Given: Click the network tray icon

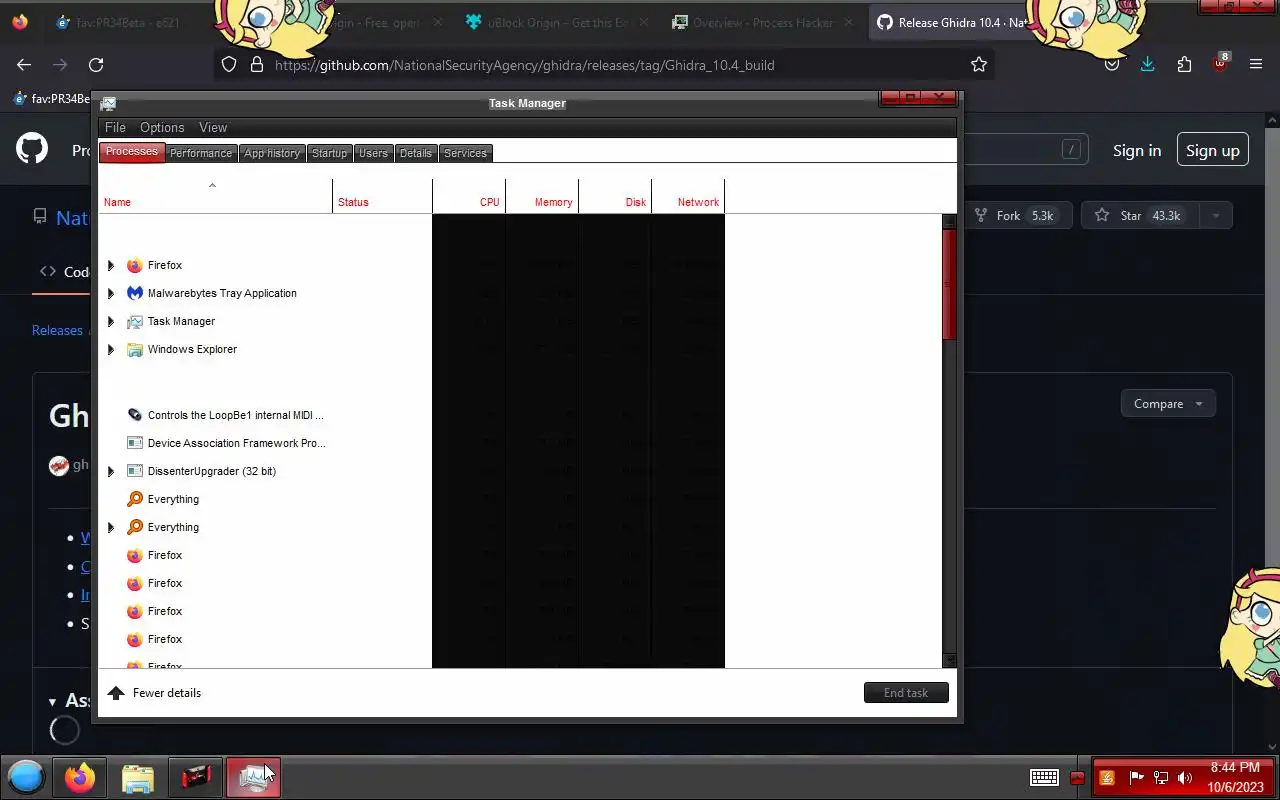Looking at the screenshot, I should tap(1161, 777).
